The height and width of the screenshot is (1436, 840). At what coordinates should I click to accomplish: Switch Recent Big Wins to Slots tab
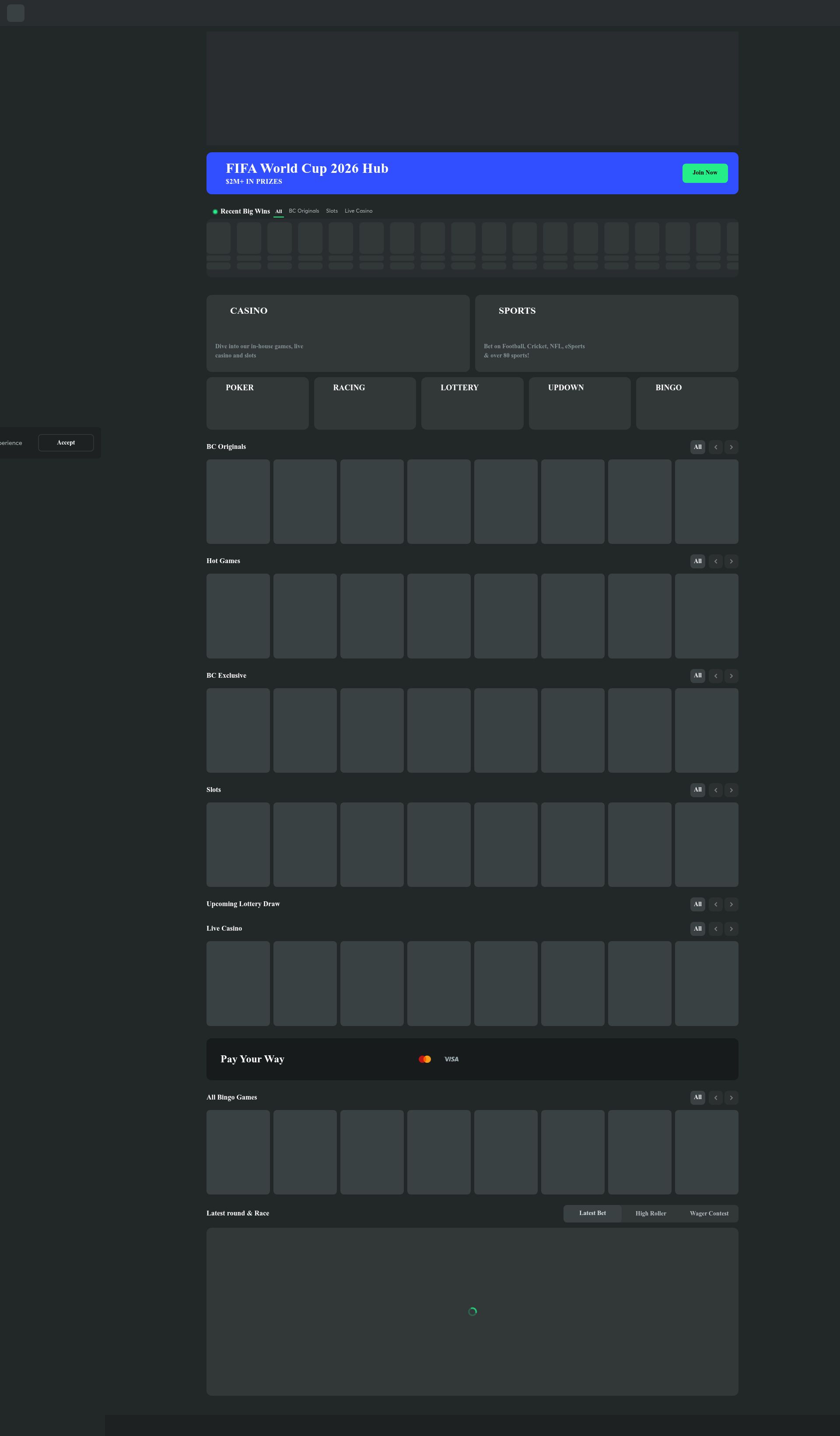(x=332, y=211)
